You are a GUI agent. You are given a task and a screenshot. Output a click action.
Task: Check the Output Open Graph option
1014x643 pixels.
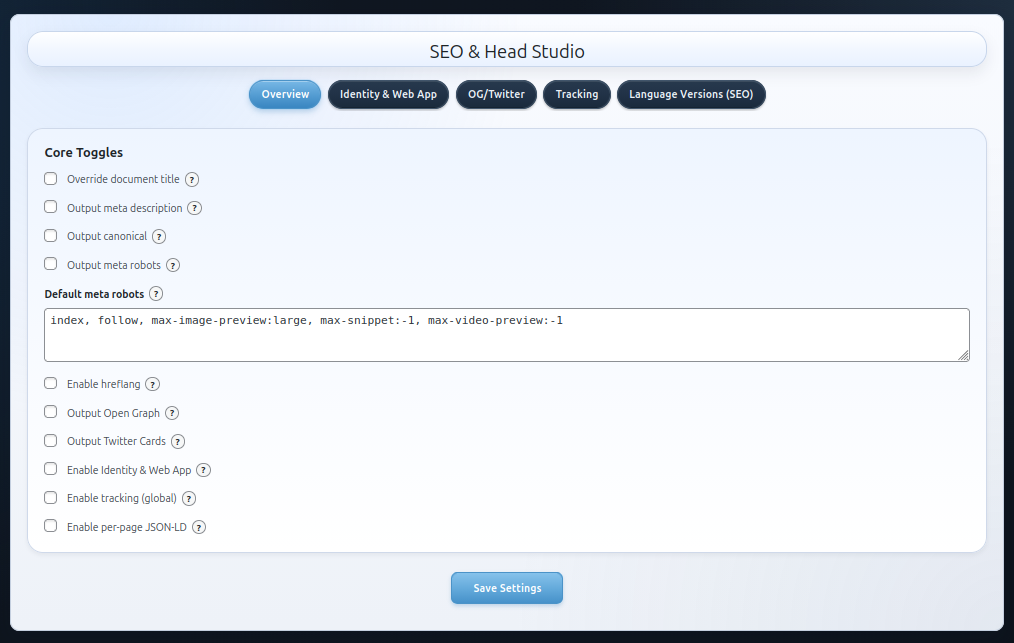(x=50, y=411)
